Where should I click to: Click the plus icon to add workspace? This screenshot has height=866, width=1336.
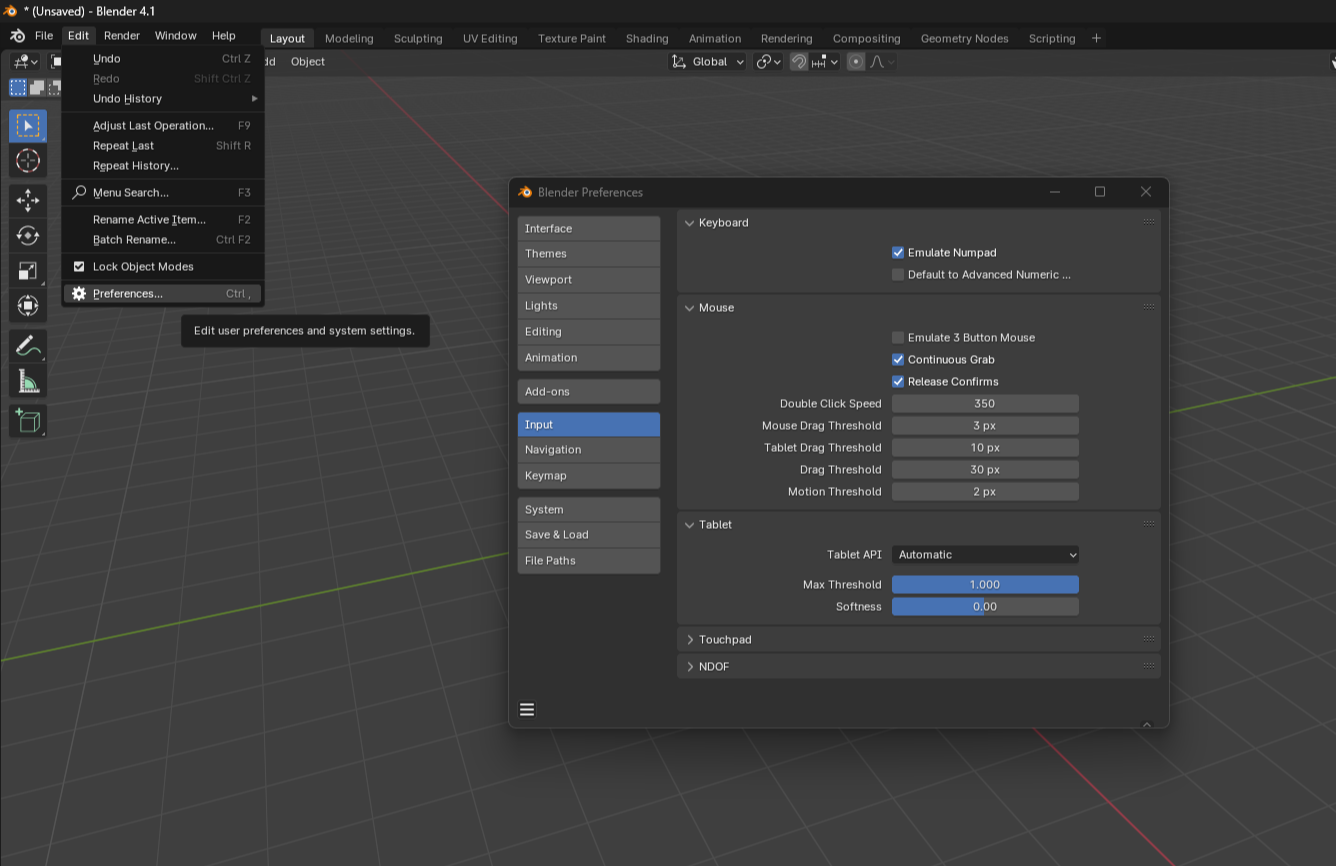1097,38
